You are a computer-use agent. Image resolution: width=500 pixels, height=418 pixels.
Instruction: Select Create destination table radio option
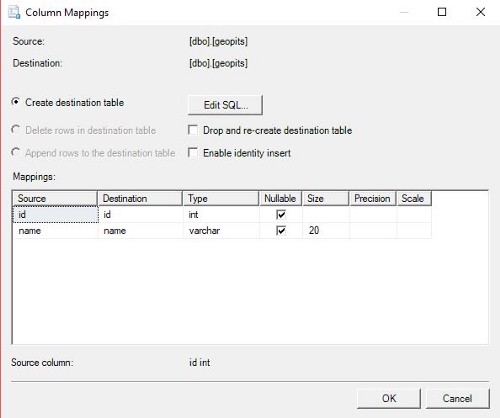pyautogui.click(x=16, y=102)
